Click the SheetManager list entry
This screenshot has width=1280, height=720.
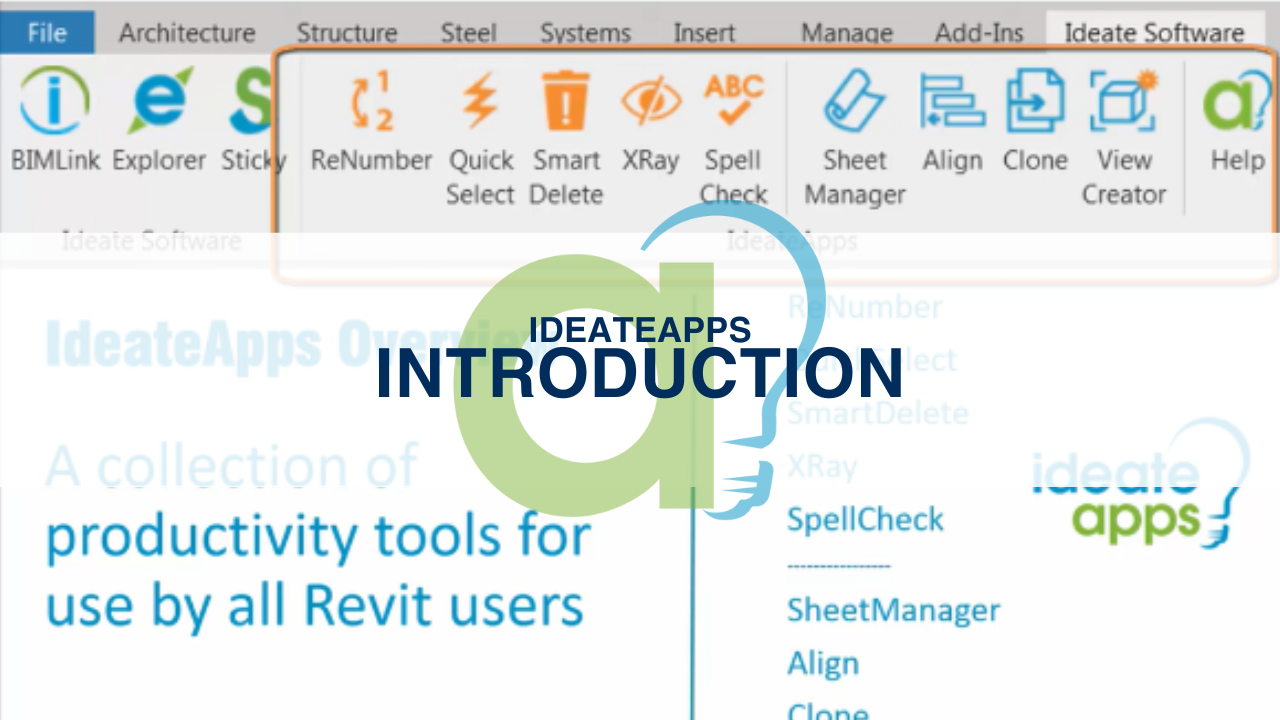pos(893,610)
